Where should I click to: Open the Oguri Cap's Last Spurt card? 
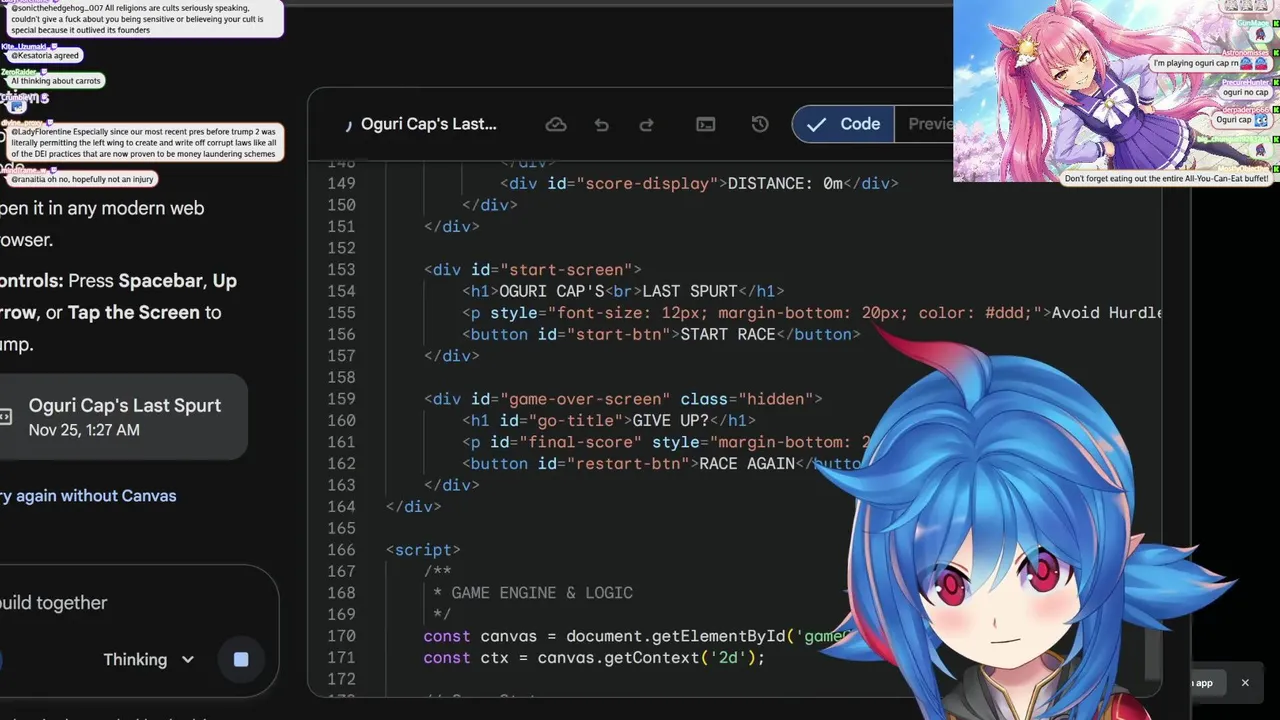(122, 417)
